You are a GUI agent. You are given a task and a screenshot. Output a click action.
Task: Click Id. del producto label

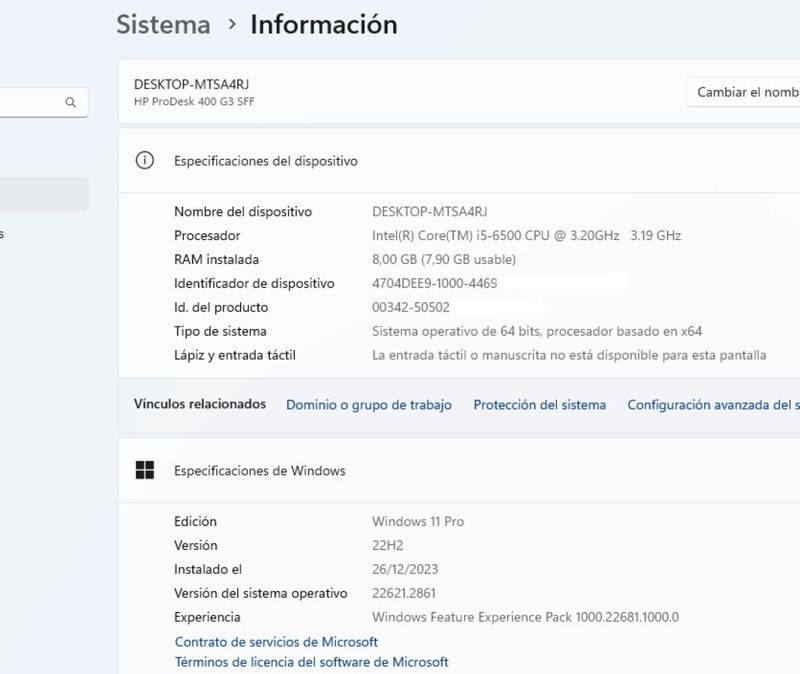(221, 307)
